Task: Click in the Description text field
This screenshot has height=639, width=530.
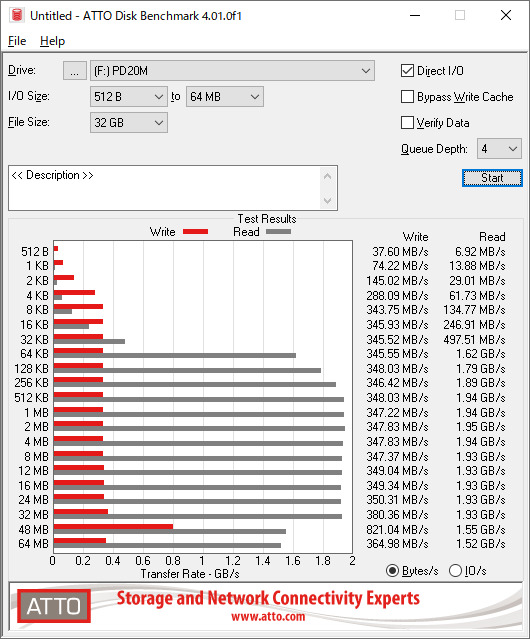Action: coord(165,188)
